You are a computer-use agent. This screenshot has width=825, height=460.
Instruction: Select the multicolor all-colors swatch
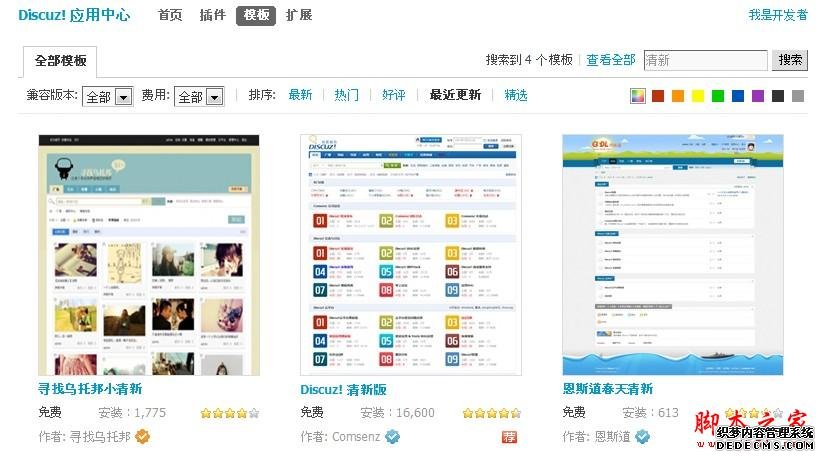pyautogui.click(x=638, y=96)
